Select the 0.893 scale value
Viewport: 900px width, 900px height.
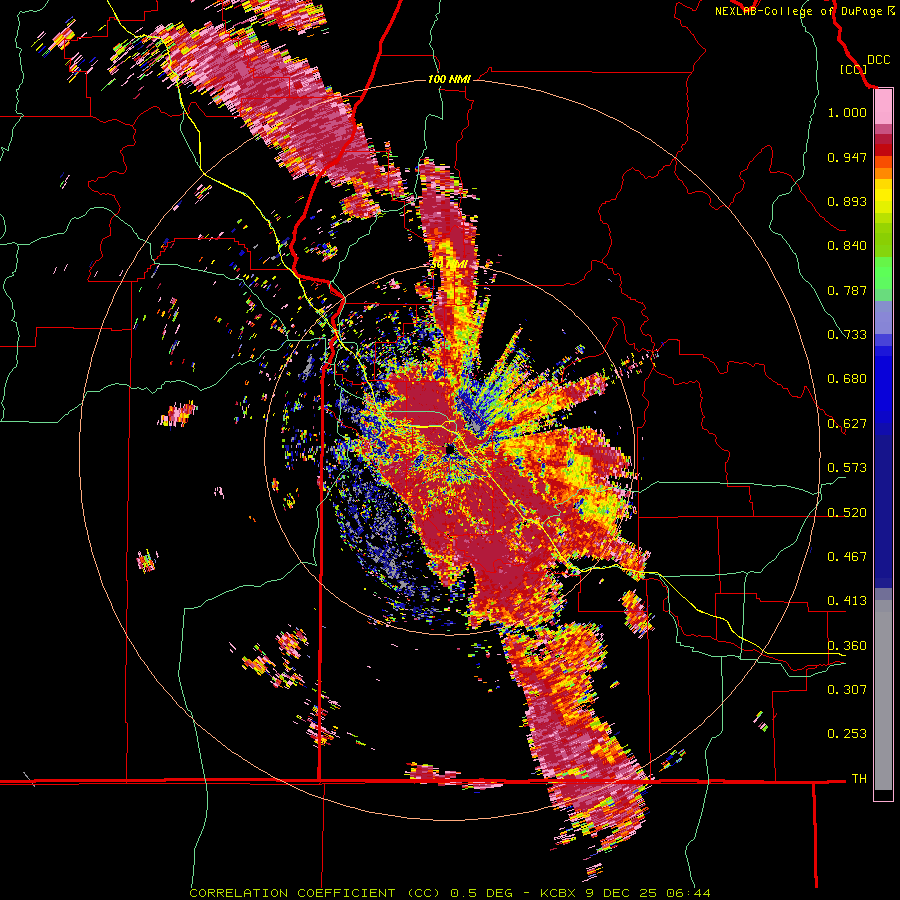[x=847, y=201]
